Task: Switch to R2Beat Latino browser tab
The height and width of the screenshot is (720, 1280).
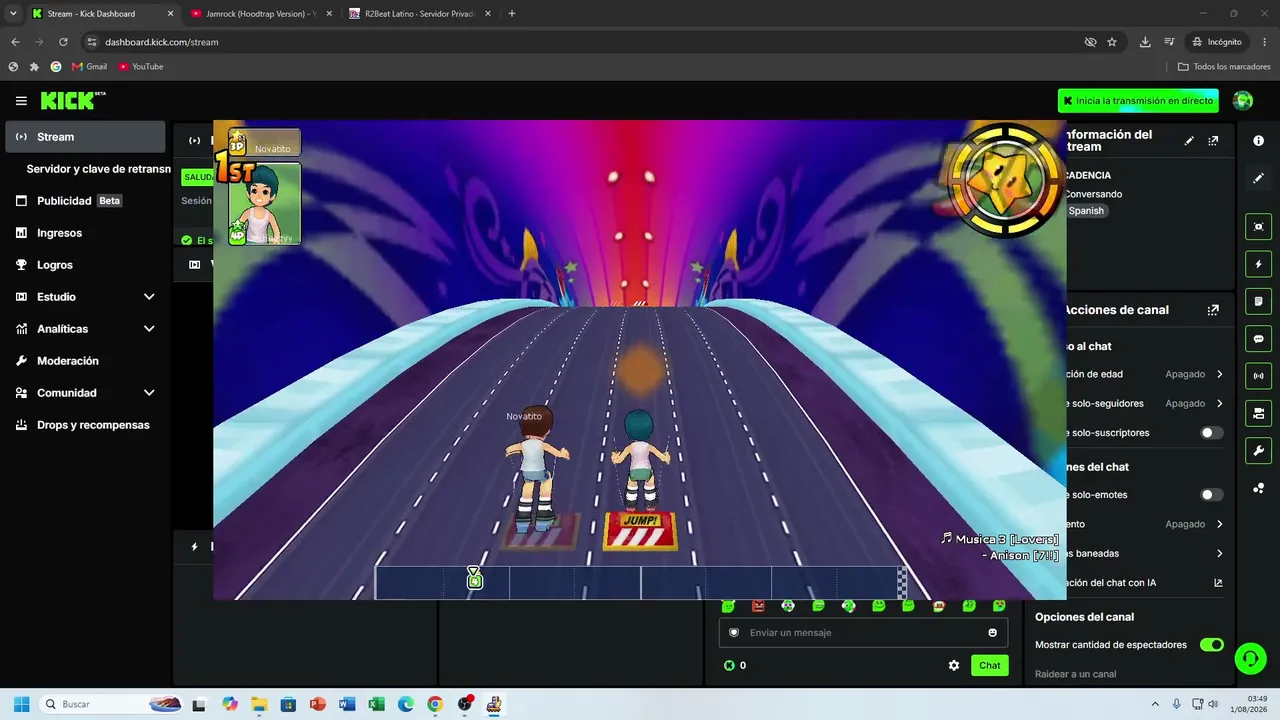Action: click(x=419, y=14)
